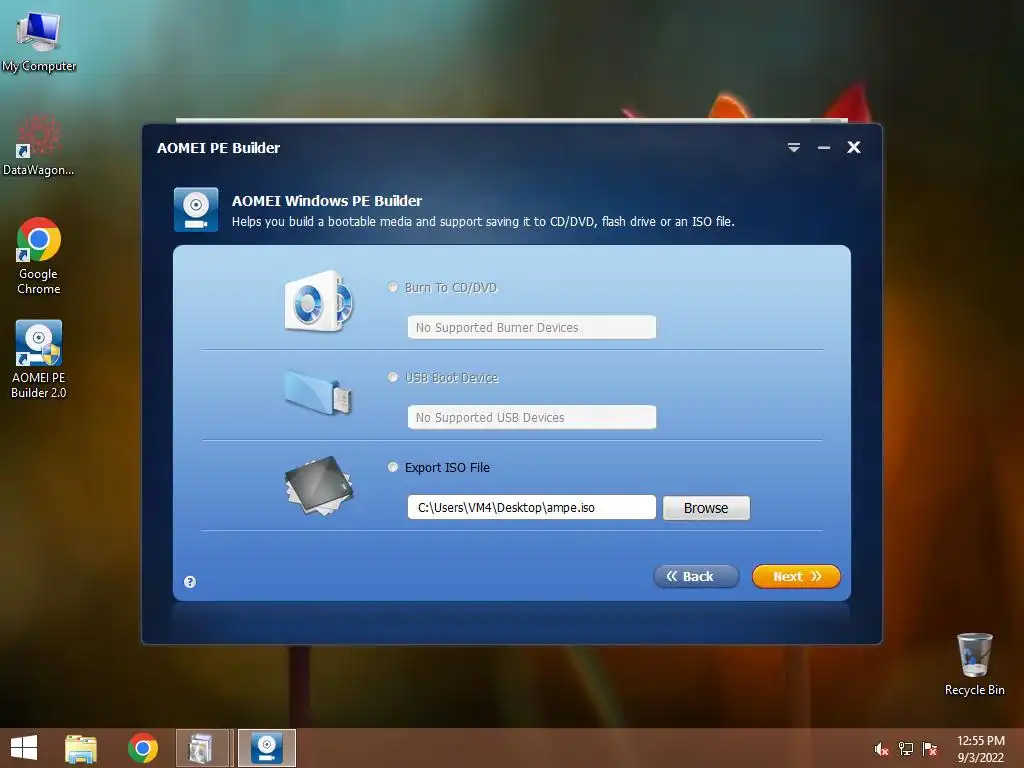Select the Export ISO File radio button
The height and width of the screenshot is (768, 1024).
point(392,467)
